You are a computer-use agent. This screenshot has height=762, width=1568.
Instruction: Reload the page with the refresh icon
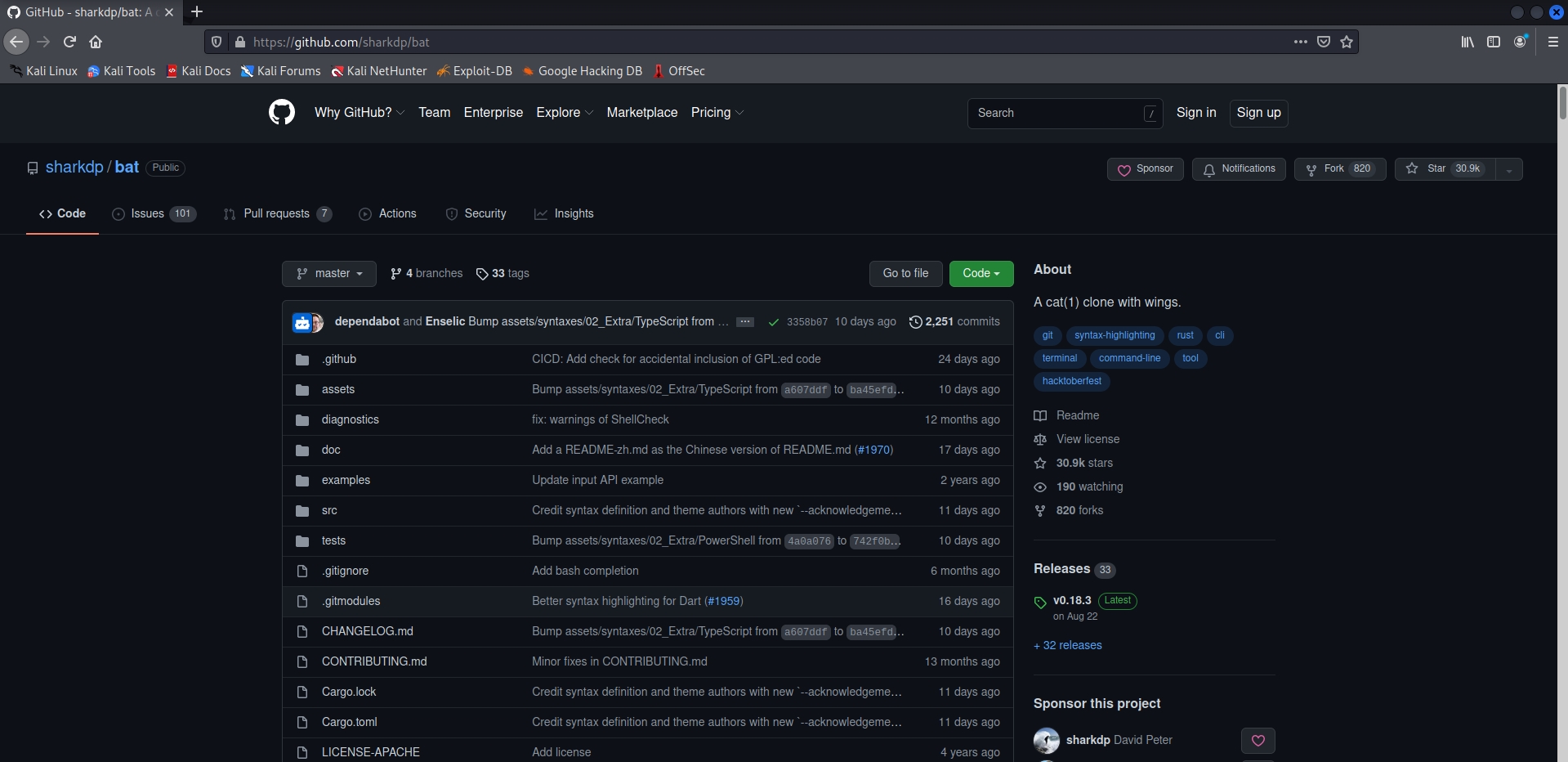coord(70,42)
